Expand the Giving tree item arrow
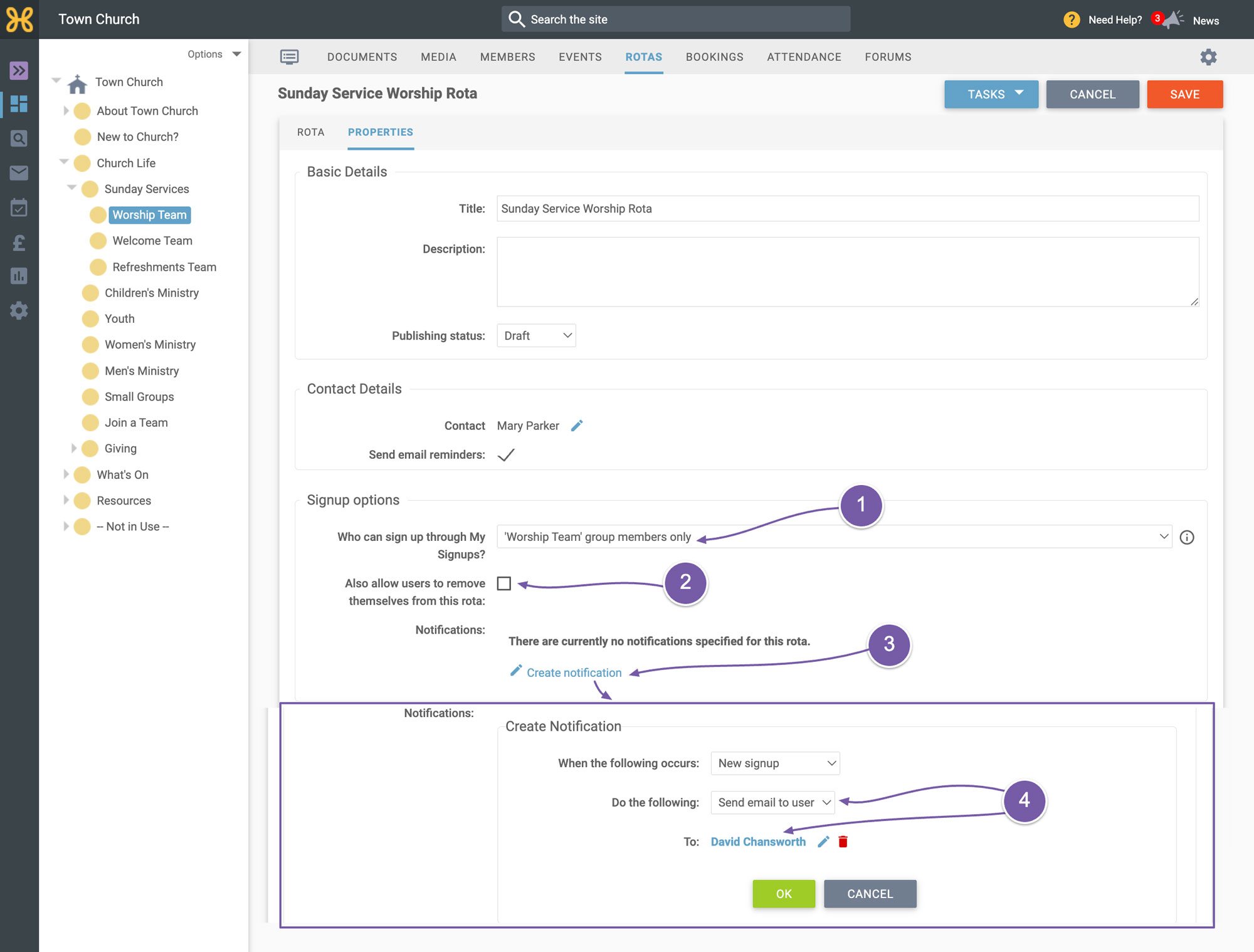The width and height of the screenshot is (1254, 952). (73, 448)
